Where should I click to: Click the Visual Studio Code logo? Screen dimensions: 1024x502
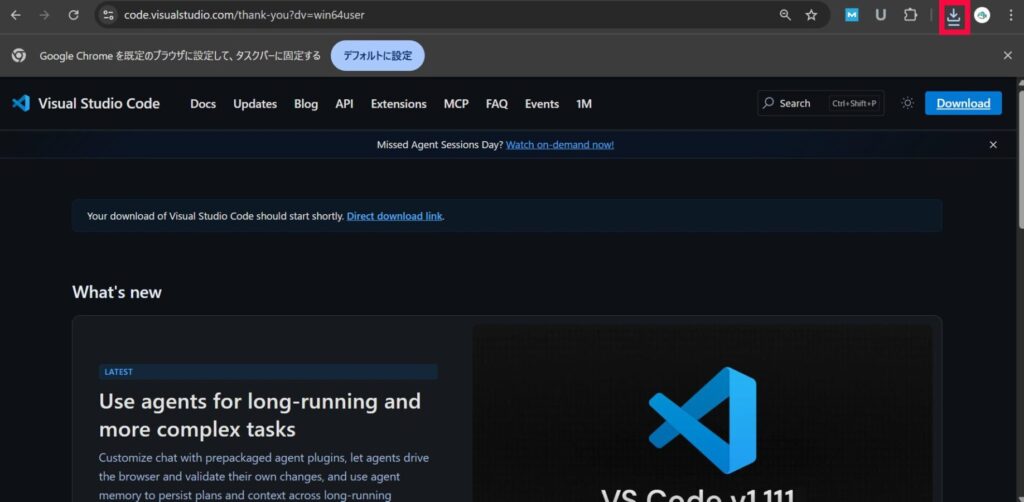tap(21, 103)
